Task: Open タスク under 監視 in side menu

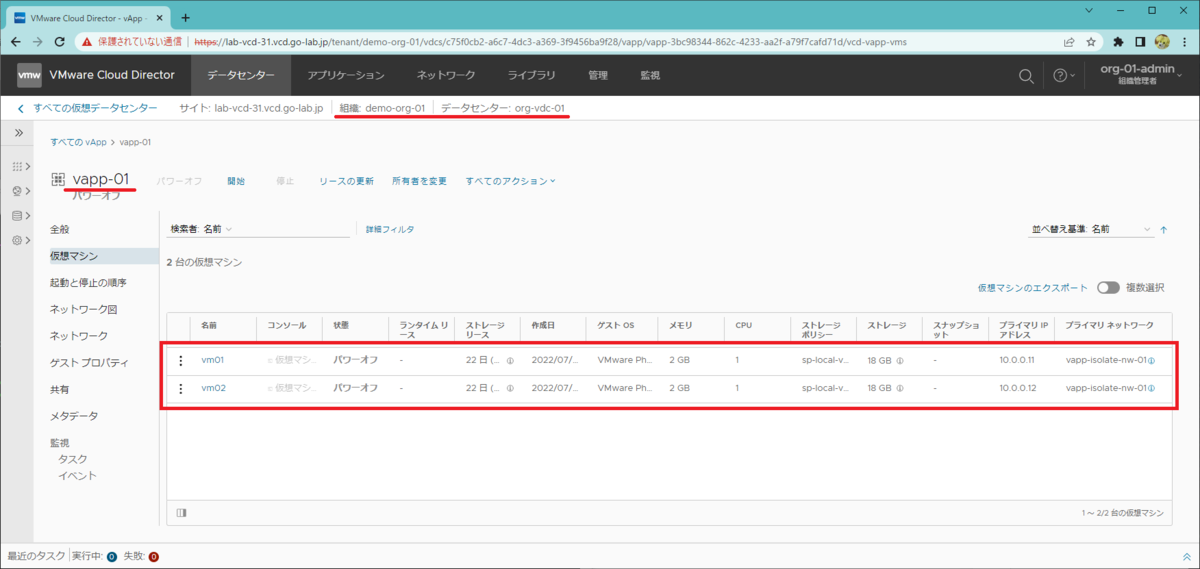Action: [x=72, y=459]
